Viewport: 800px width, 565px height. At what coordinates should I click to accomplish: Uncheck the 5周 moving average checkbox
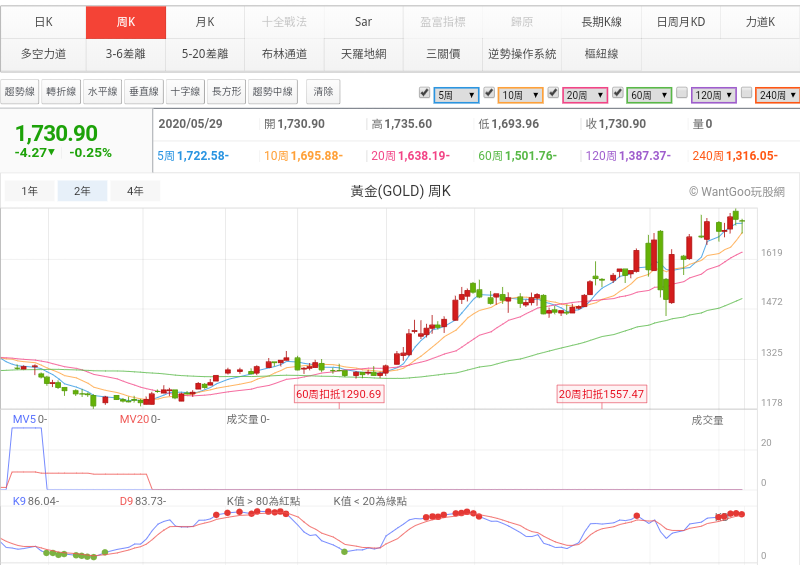point(425,93)
